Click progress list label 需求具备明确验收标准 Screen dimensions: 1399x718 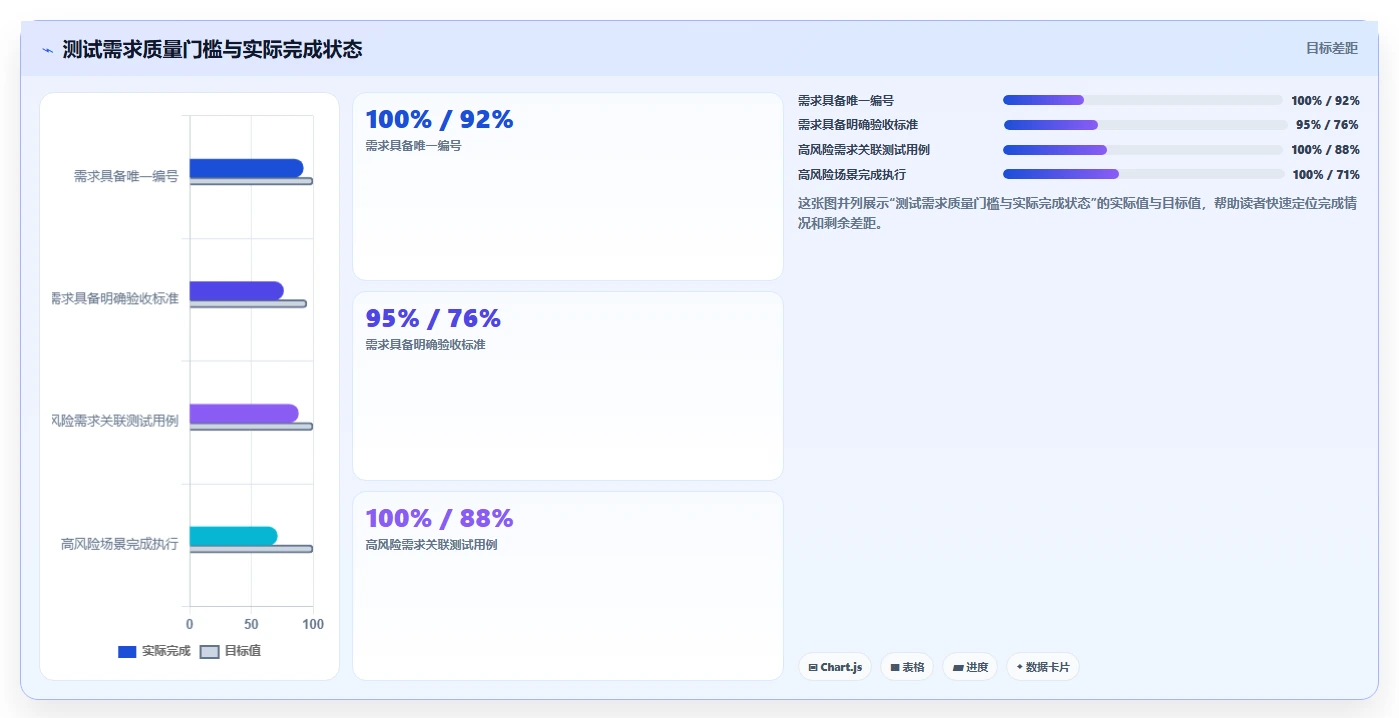coord(858,125)
